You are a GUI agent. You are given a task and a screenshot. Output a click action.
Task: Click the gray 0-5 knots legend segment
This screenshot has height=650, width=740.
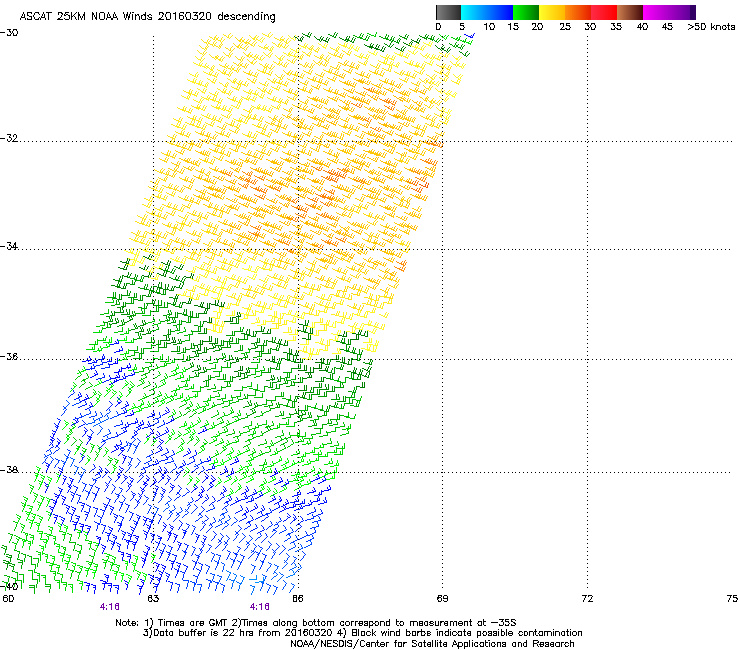tap(448, 12)
